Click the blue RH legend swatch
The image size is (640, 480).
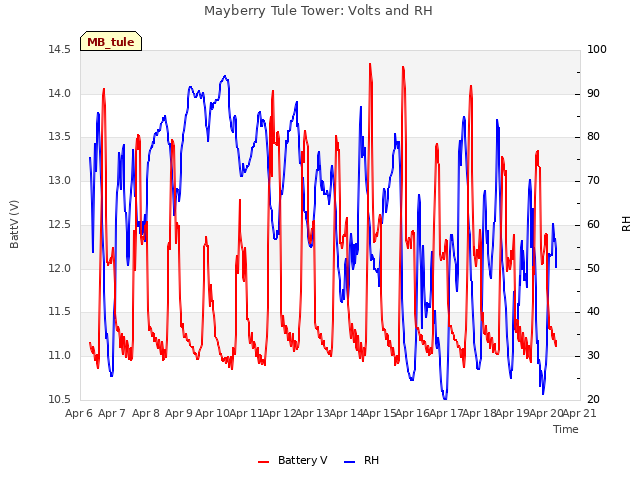tap(350, 461)
